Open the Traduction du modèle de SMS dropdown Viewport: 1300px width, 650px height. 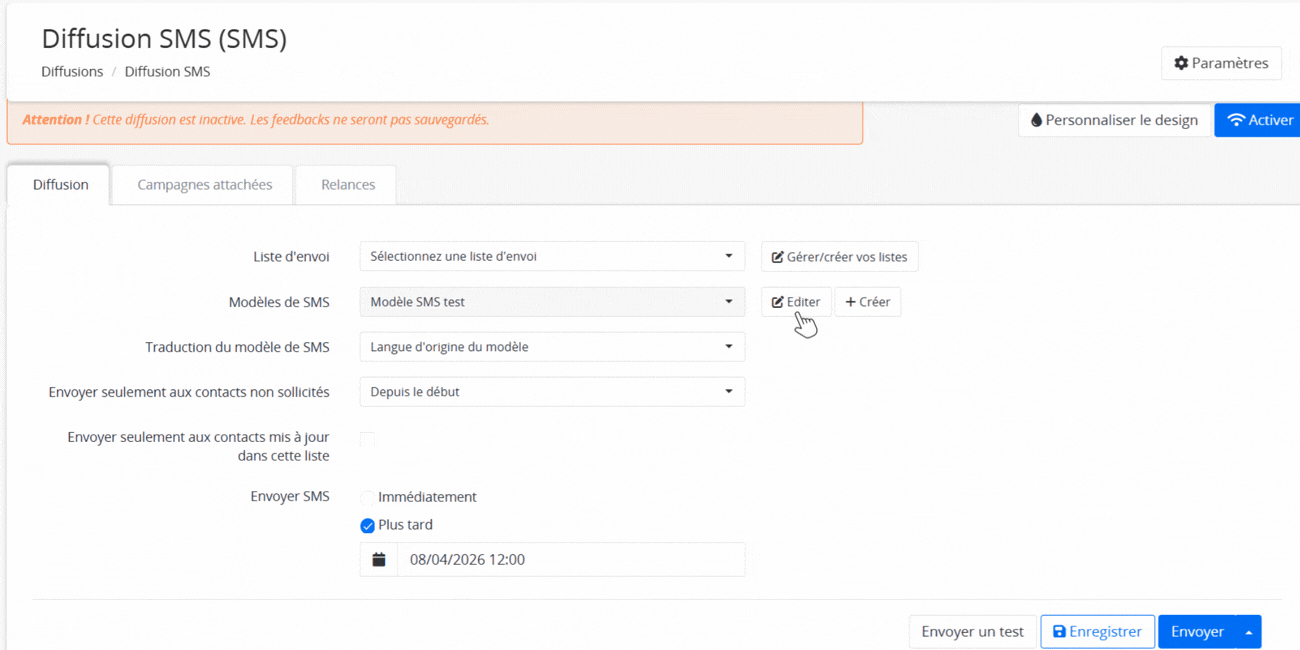pyautogui.click(x=552, y=347)
